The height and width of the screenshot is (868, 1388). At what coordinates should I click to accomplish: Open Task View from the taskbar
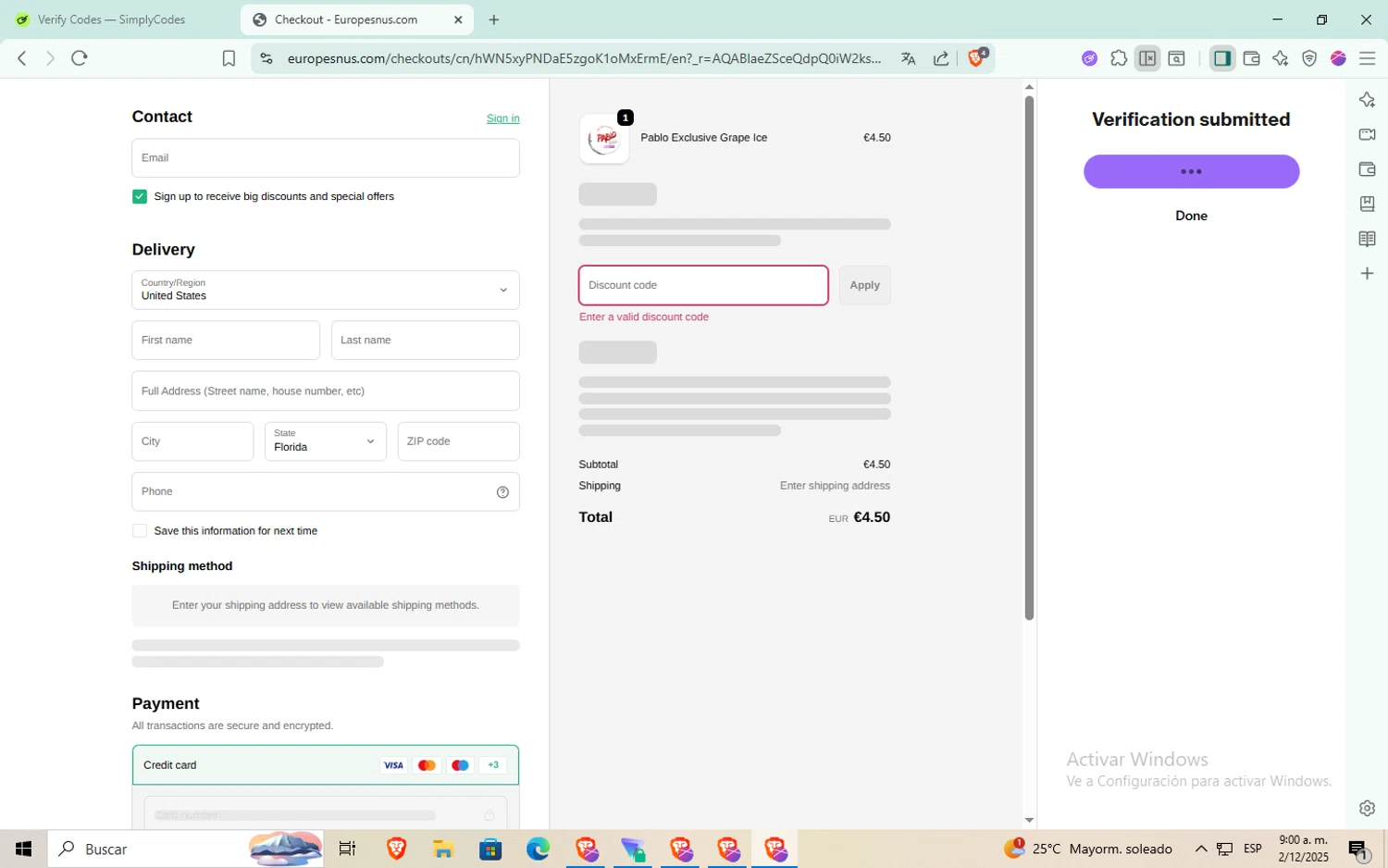pos(348,849)
